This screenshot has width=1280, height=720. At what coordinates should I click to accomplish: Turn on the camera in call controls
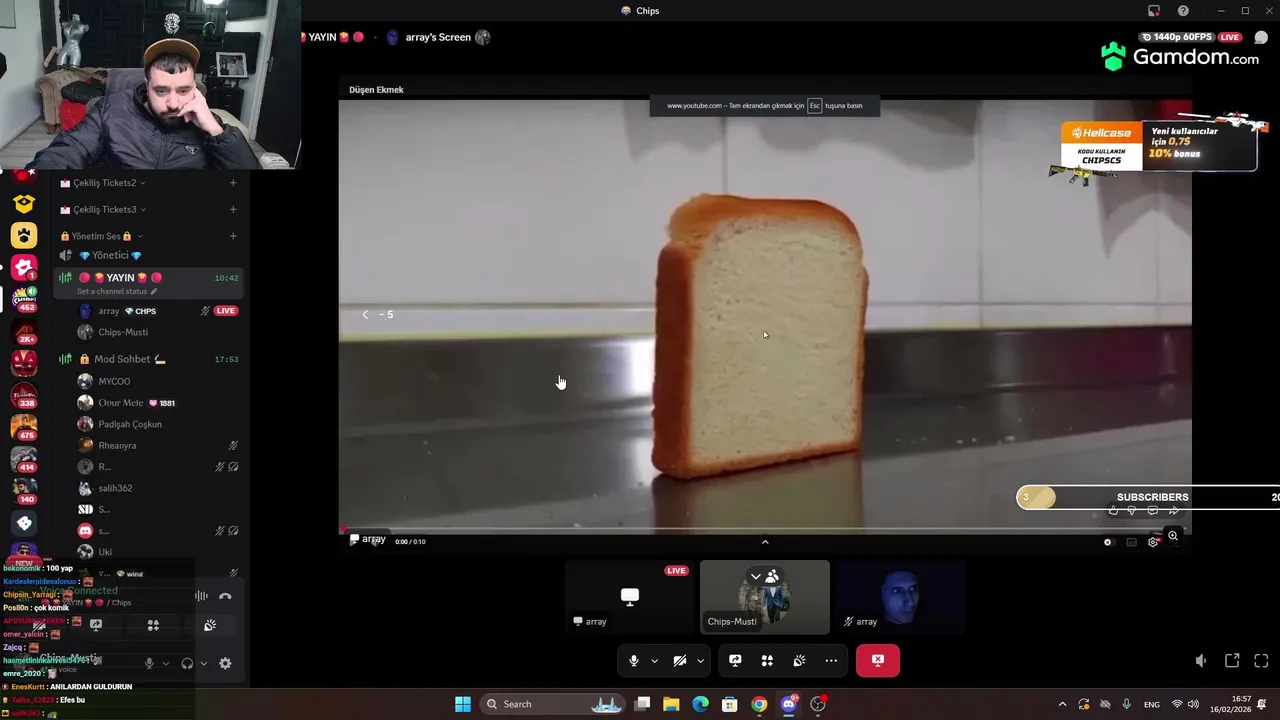point(680,661)
